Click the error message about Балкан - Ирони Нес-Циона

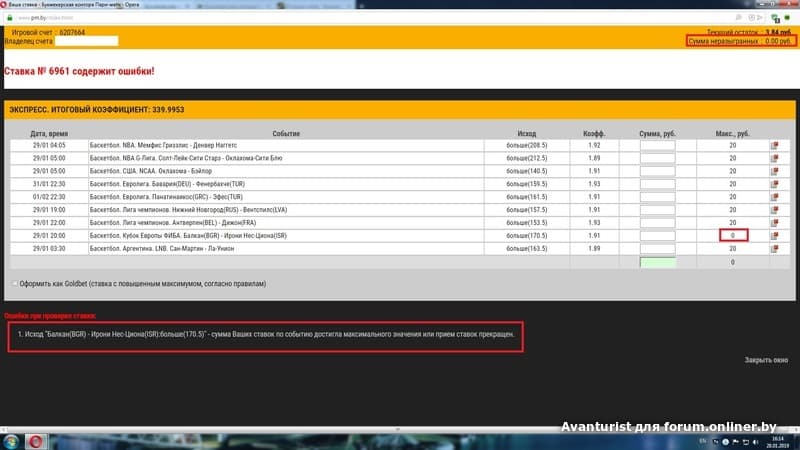[x=266, y=335]
